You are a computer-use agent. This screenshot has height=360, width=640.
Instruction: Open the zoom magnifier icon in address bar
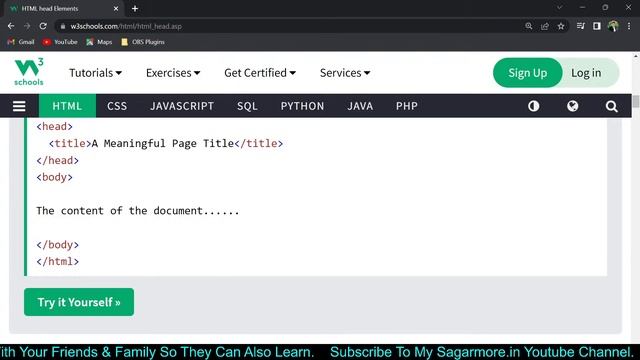pos(529,26)
